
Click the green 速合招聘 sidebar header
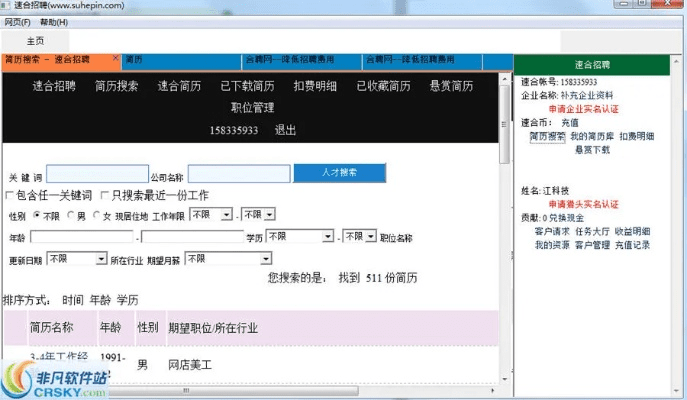[592, 65]
